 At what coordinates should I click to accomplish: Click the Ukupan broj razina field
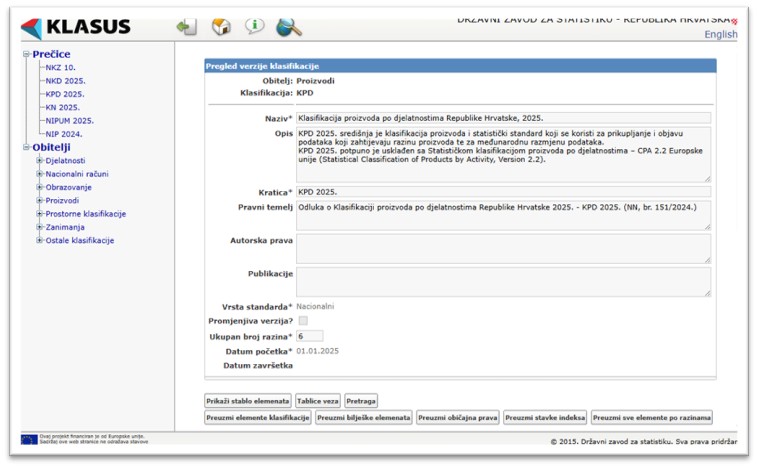[309, 336]
